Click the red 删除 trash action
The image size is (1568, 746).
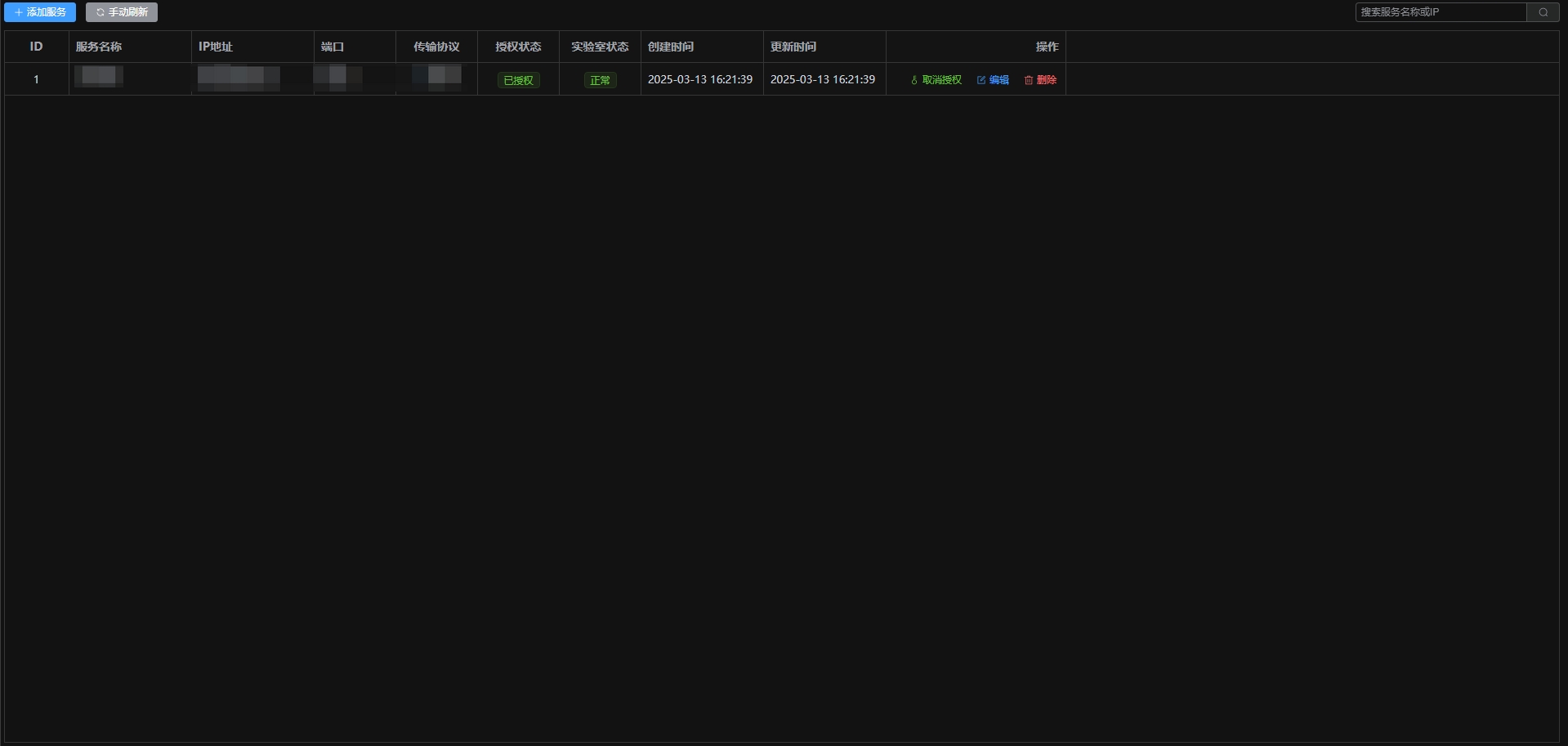(x=1040, y=80)
